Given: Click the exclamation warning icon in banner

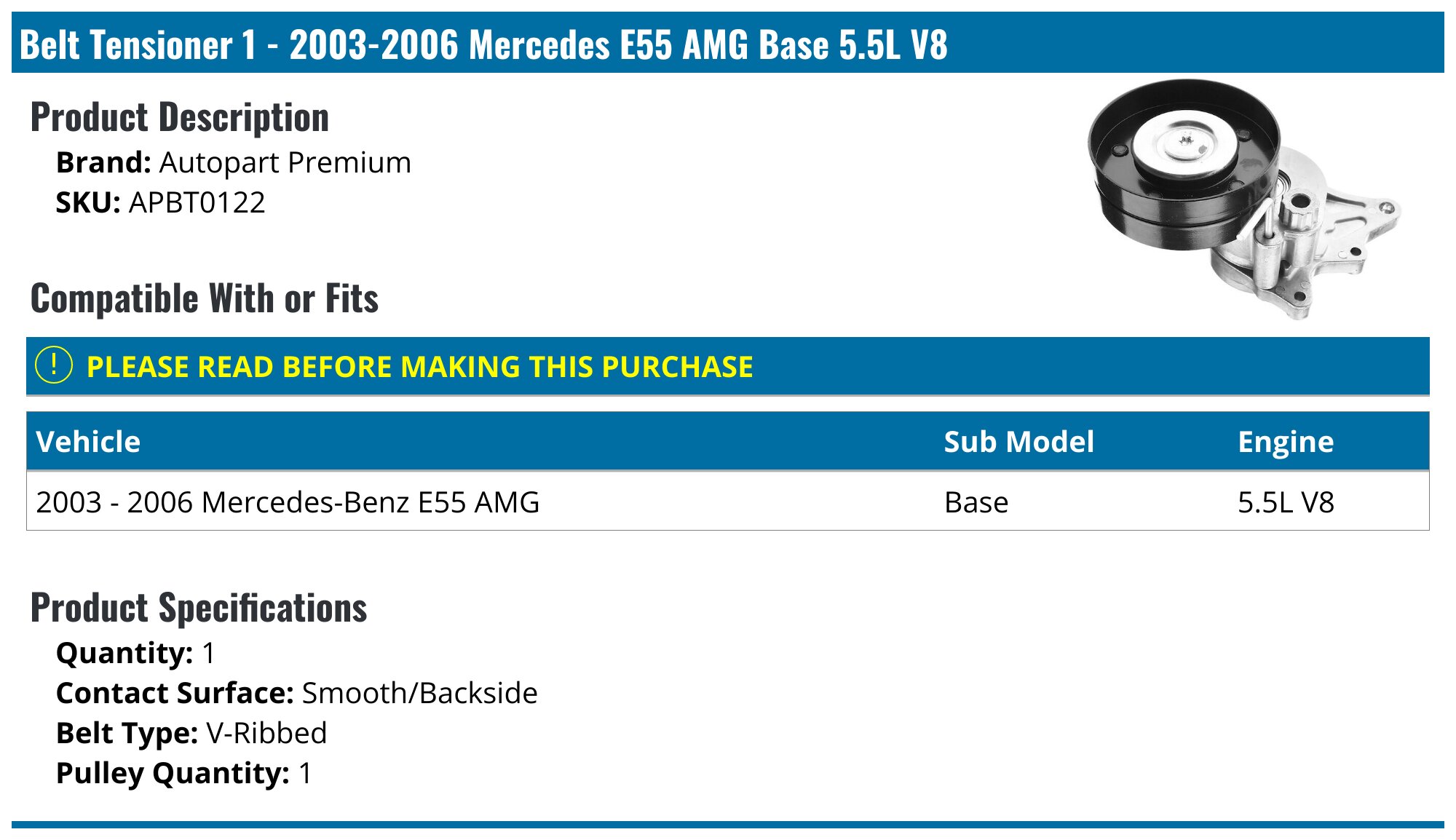Looking at the screenshot, I should [x=54, y=365].
